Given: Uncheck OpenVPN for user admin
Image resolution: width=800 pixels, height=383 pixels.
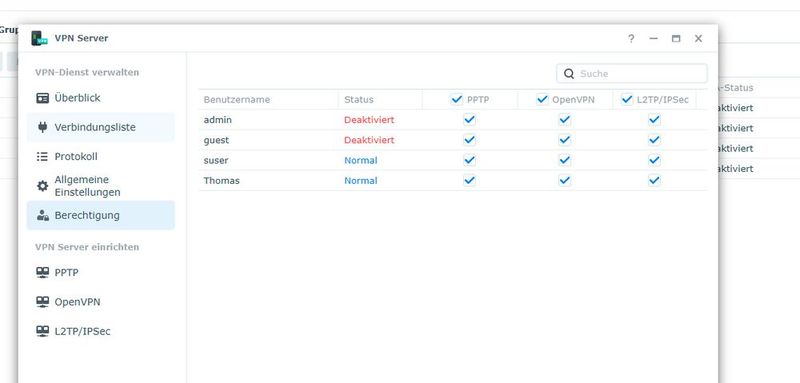Looking at the screenshot, I should pyautogui.click(x=564, y=120).
